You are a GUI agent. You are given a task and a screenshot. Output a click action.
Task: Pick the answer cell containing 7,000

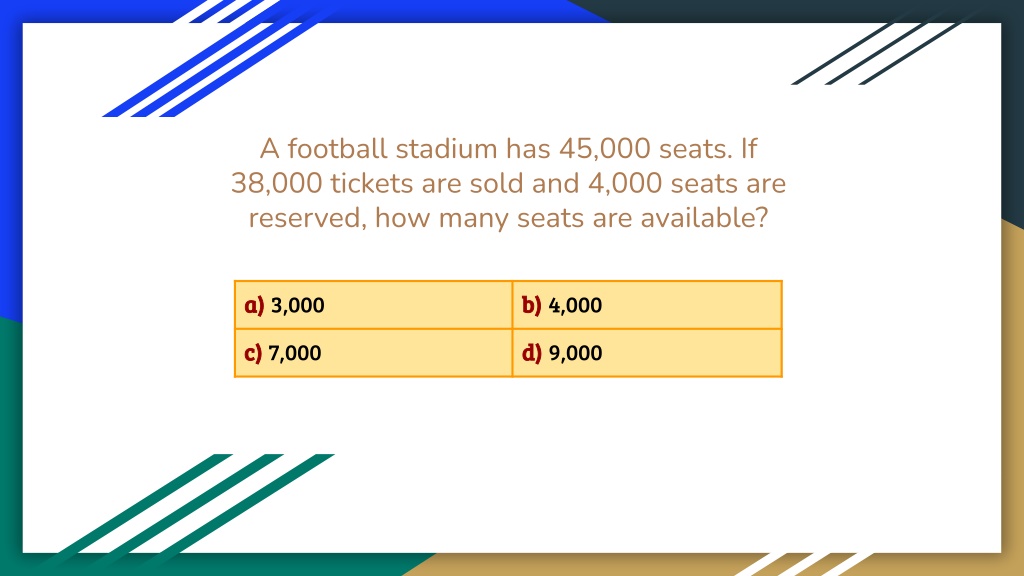click(x=373, y=353)
